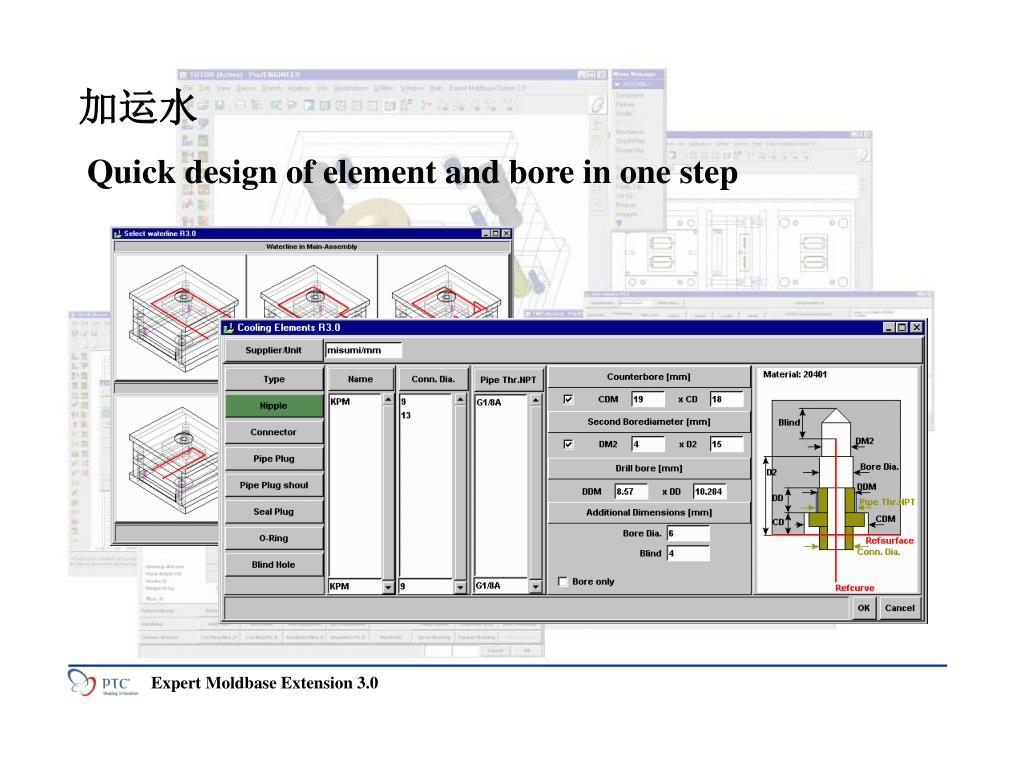The image size is (1024, 768).
Task: Click the KPM entry field below Name list
Action: pos(355,586)
